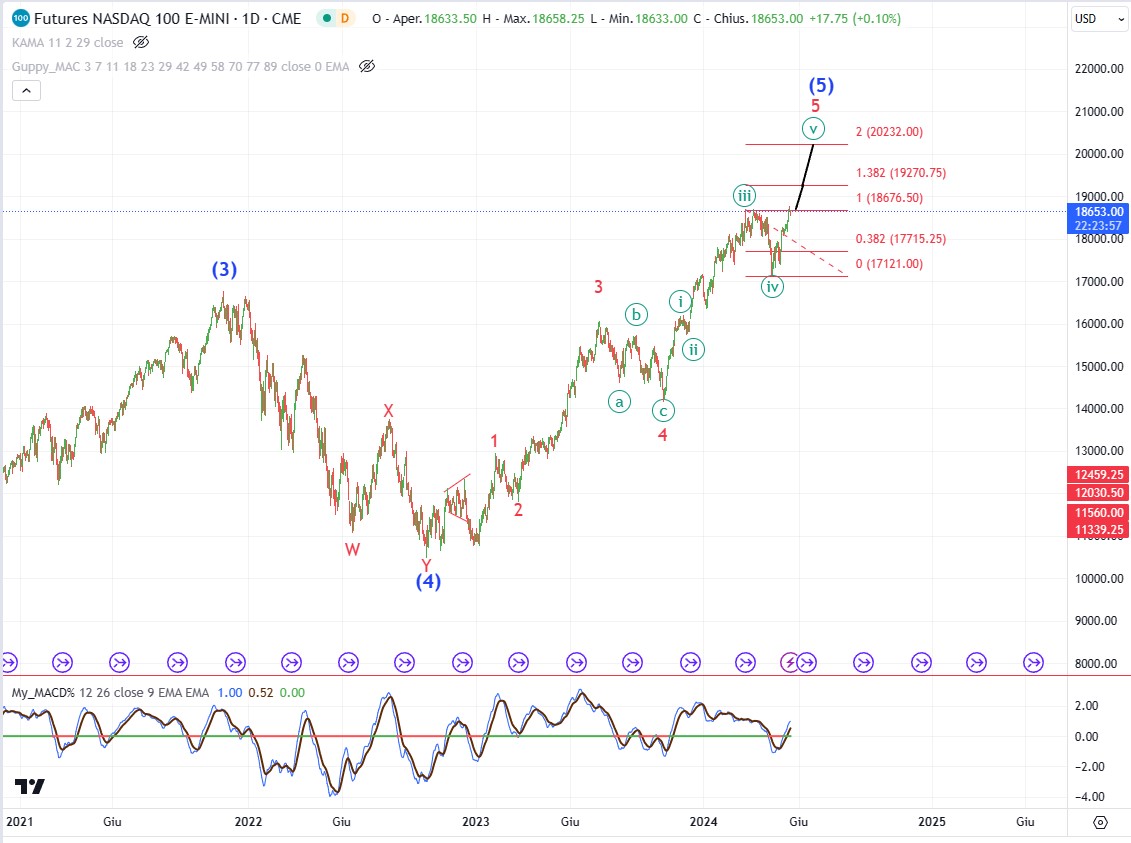The height and width of the screenshot is (843, 1131).
Task: Click the red 12459.25 price label
Action: click(x=1098, y=475)
